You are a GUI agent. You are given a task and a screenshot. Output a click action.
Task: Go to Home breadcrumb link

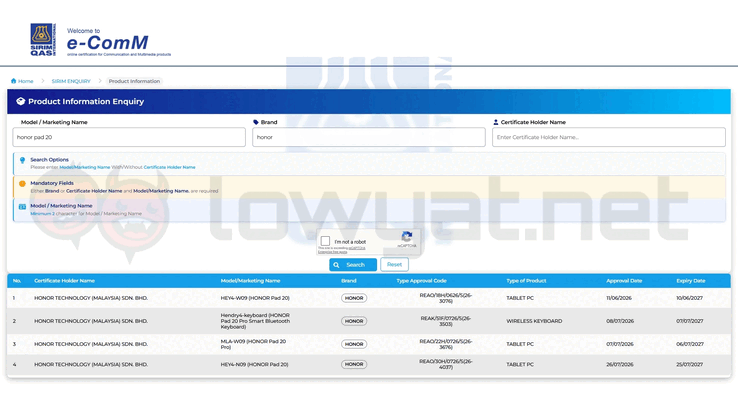coord(25,81)
